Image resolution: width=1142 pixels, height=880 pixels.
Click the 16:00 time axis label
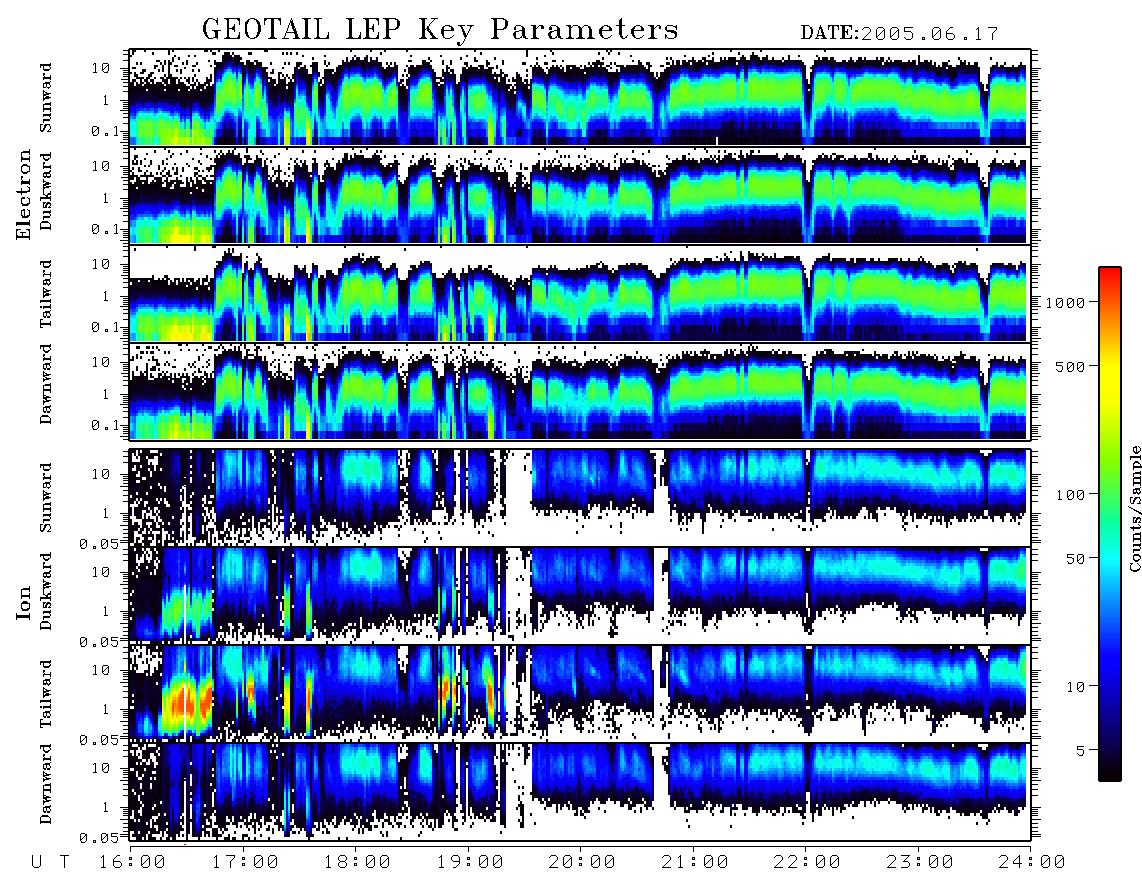(133, 862)
